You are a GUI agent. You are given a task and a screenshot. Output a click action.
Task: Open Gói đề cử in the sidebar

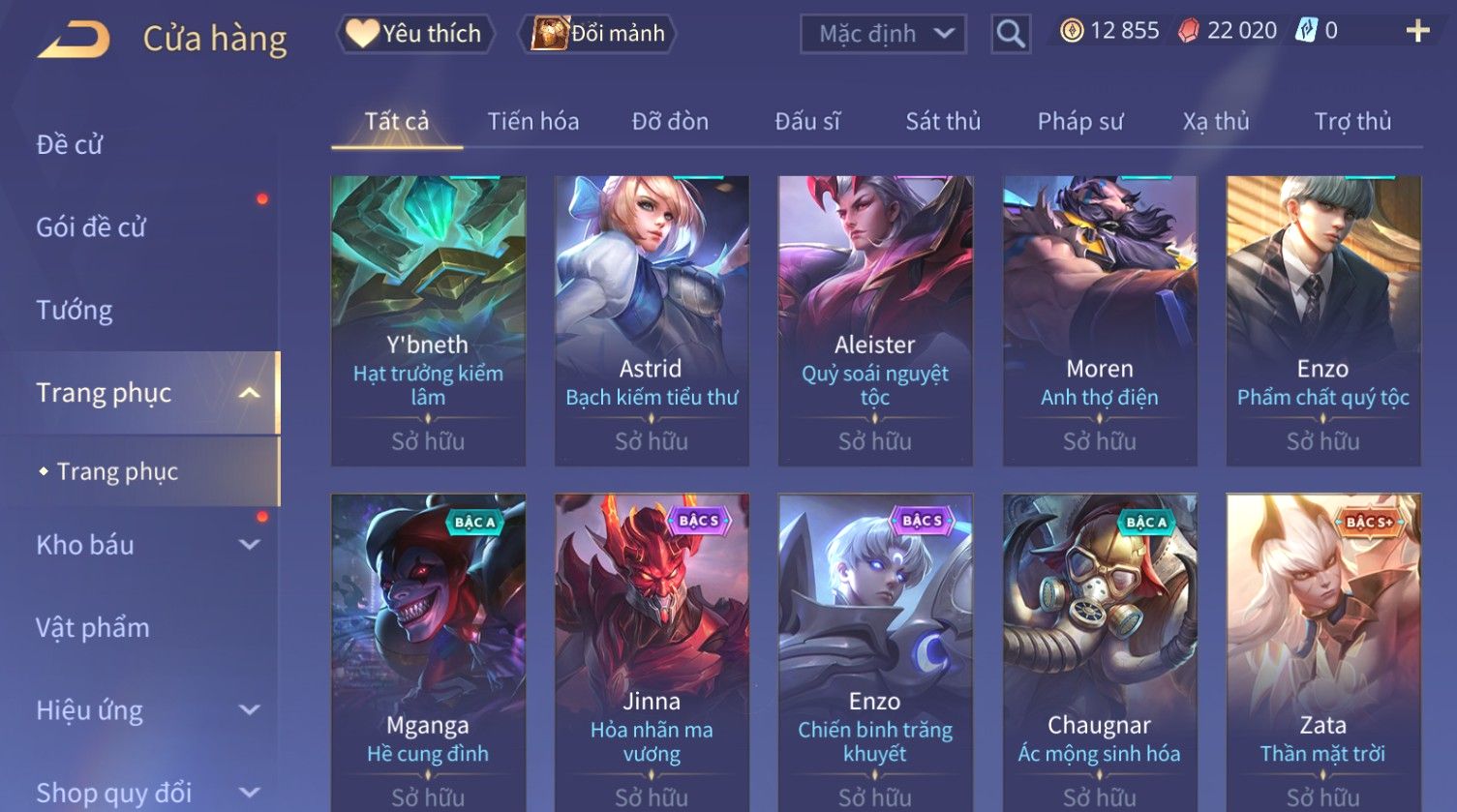point(91,227)
